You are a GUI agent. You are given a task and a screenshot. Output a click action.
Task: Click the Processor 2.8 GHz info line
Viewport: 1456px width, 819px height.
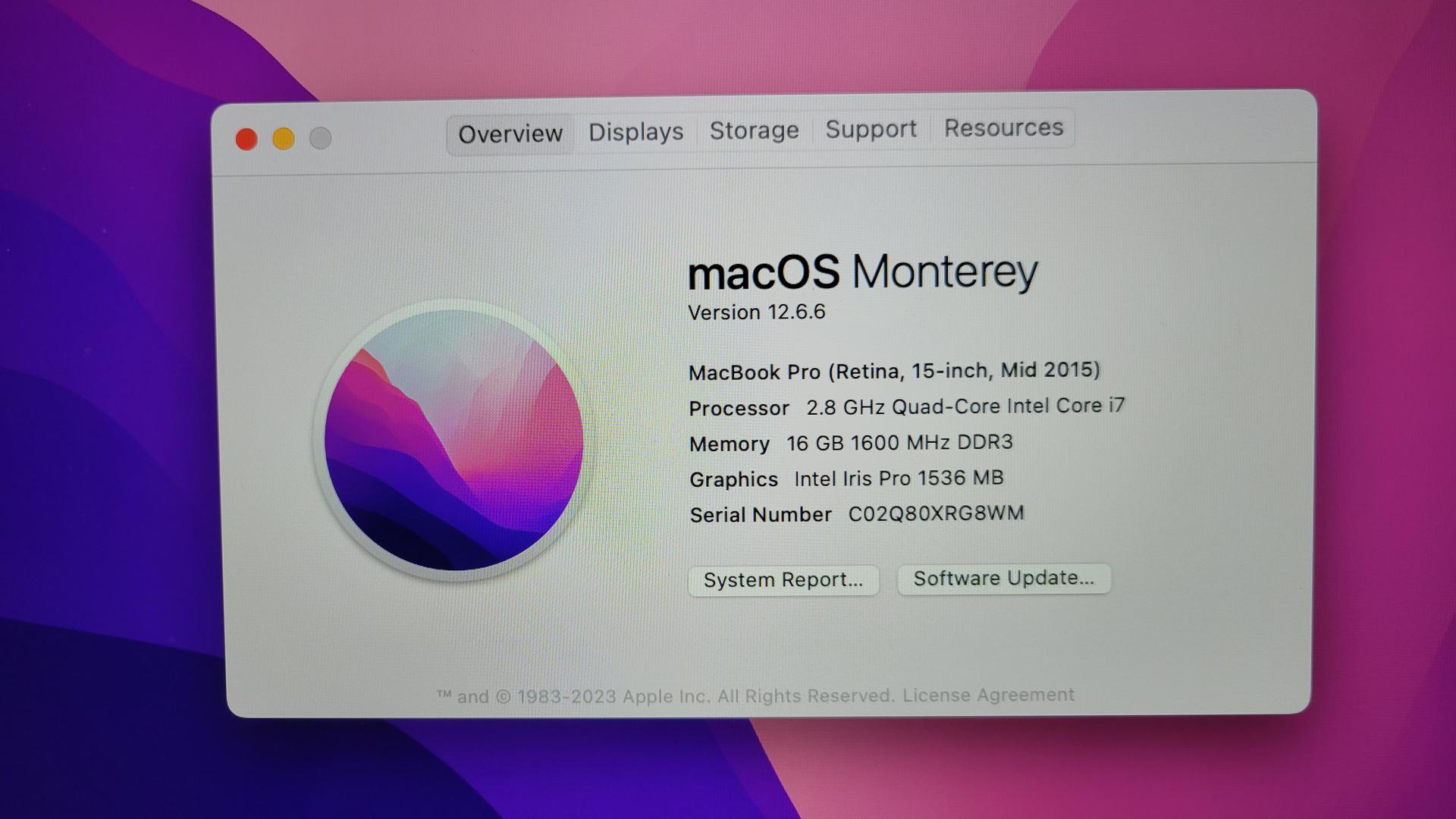pos(907,407)
